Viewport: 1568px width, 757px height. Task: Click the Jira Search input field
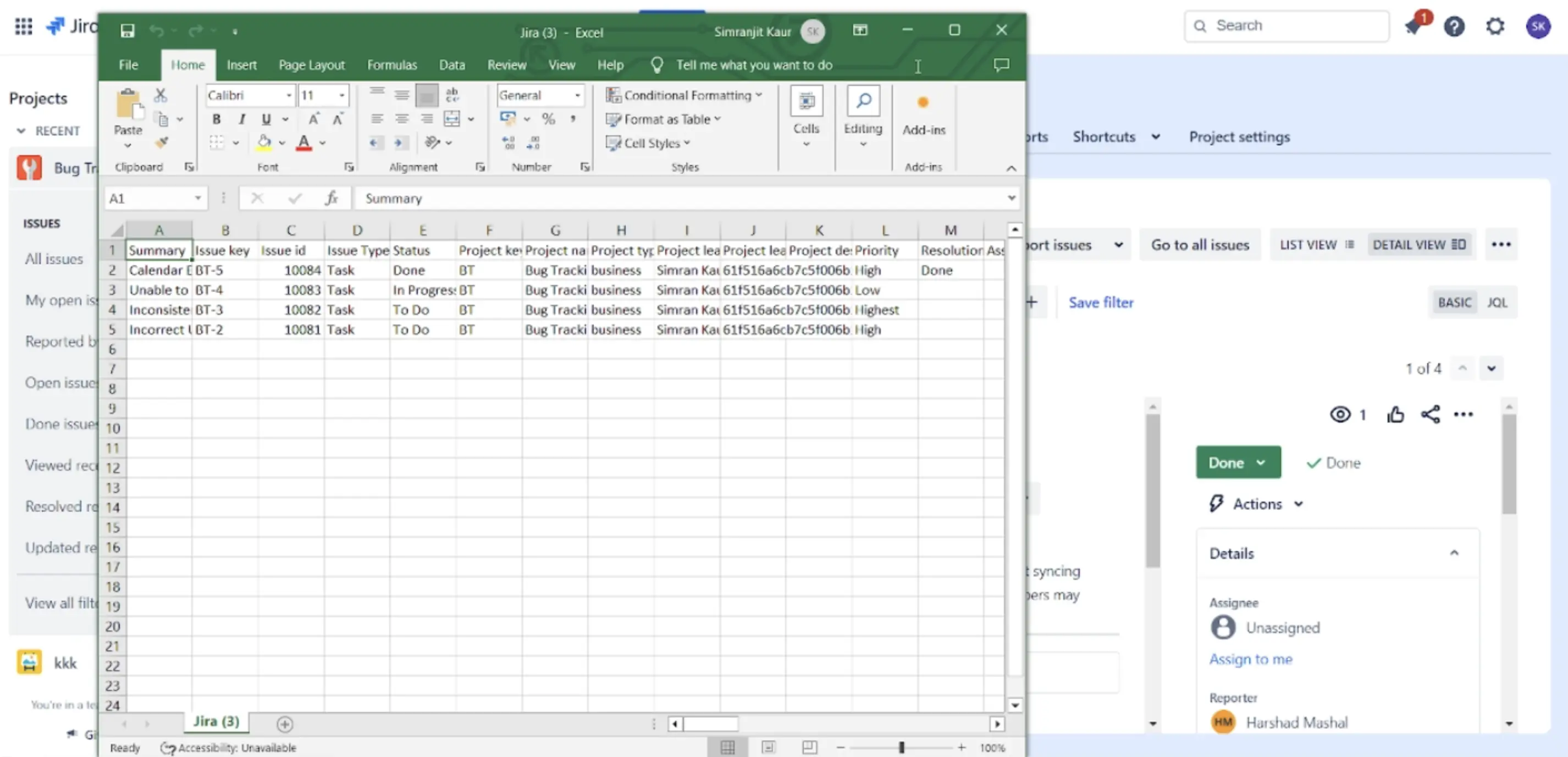pyautogui.click(x=1286, y=25)
